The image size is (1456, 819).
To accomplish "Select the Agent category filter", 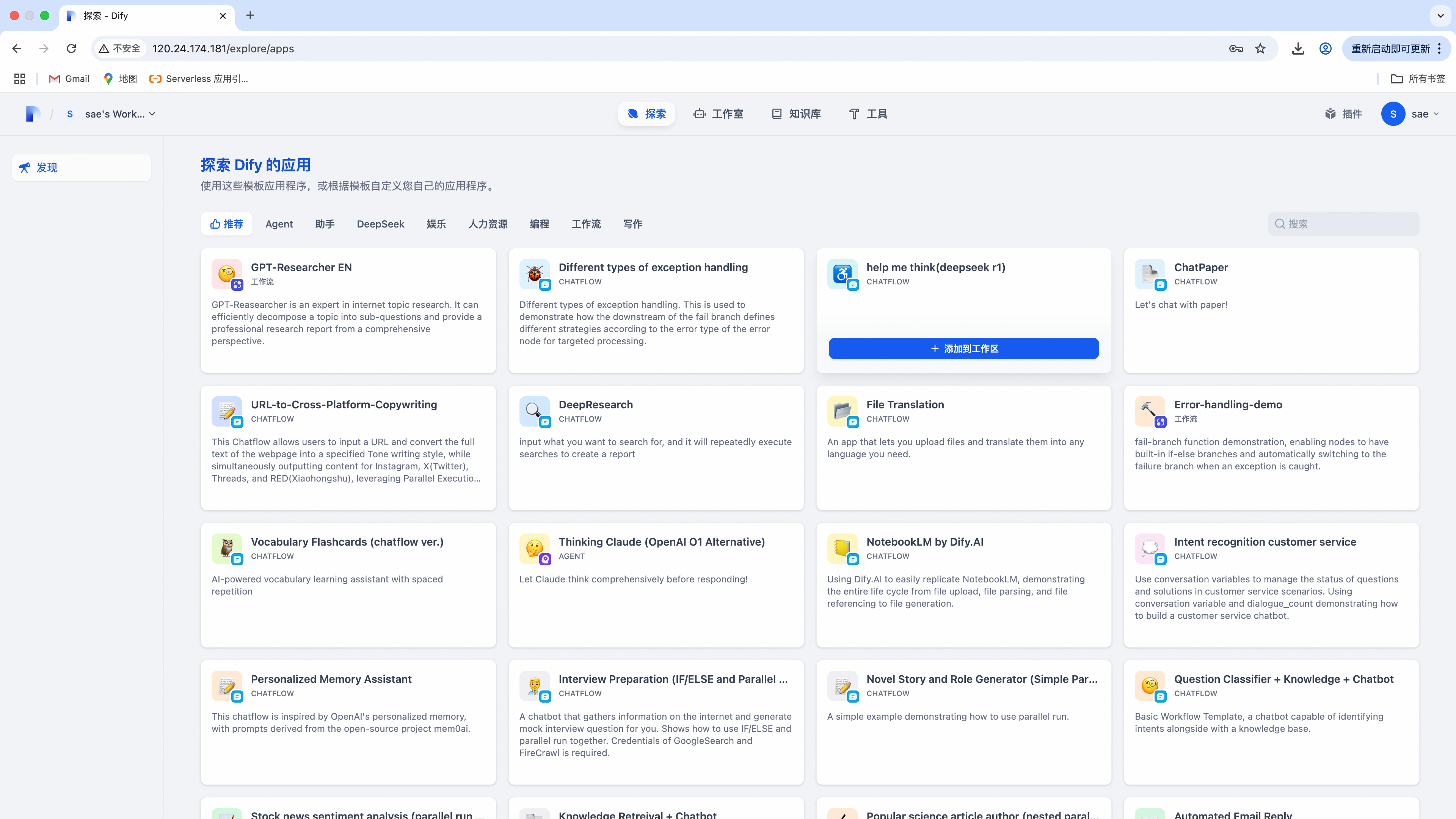I will [x=279, y=224].
